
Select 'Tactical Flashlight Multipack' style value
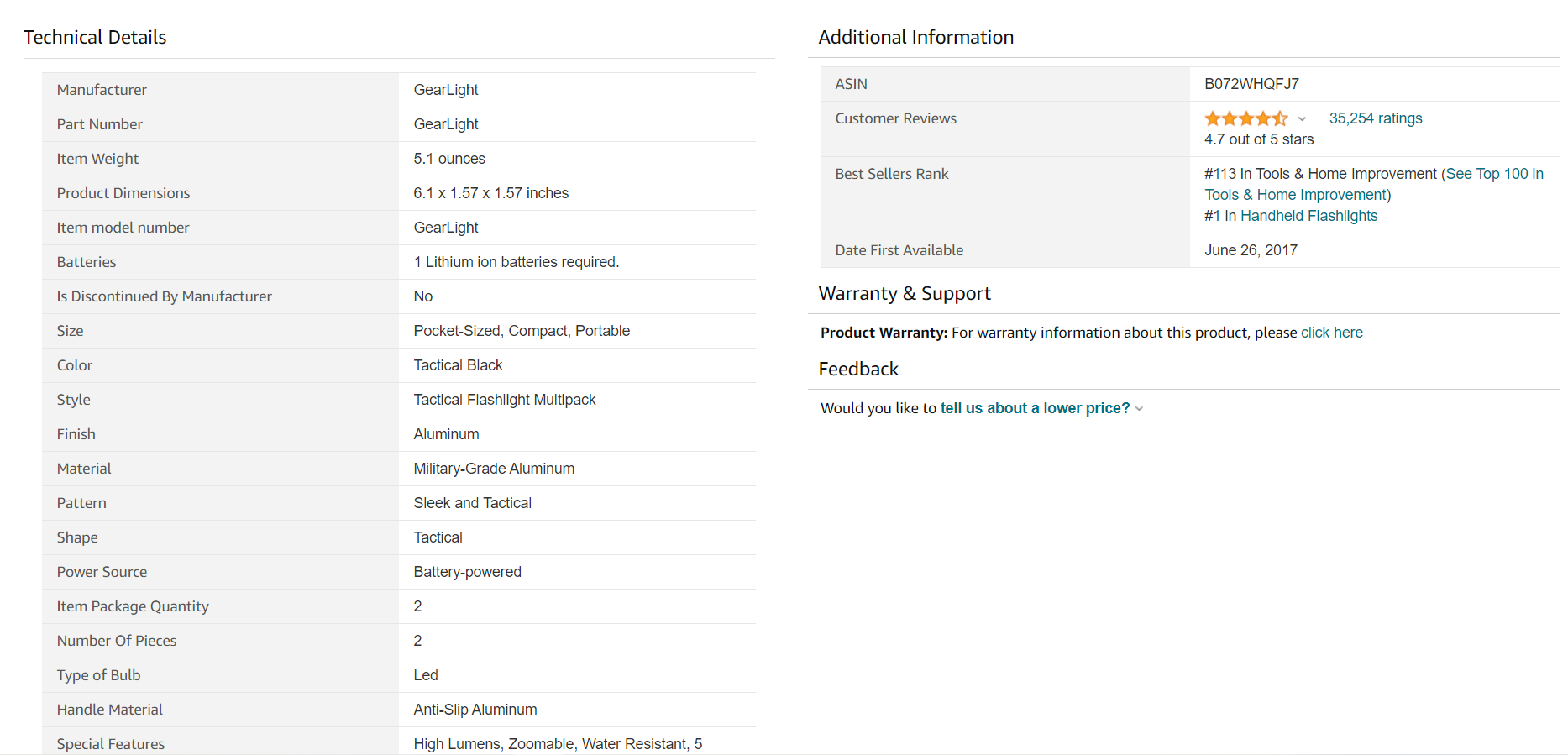504,400
